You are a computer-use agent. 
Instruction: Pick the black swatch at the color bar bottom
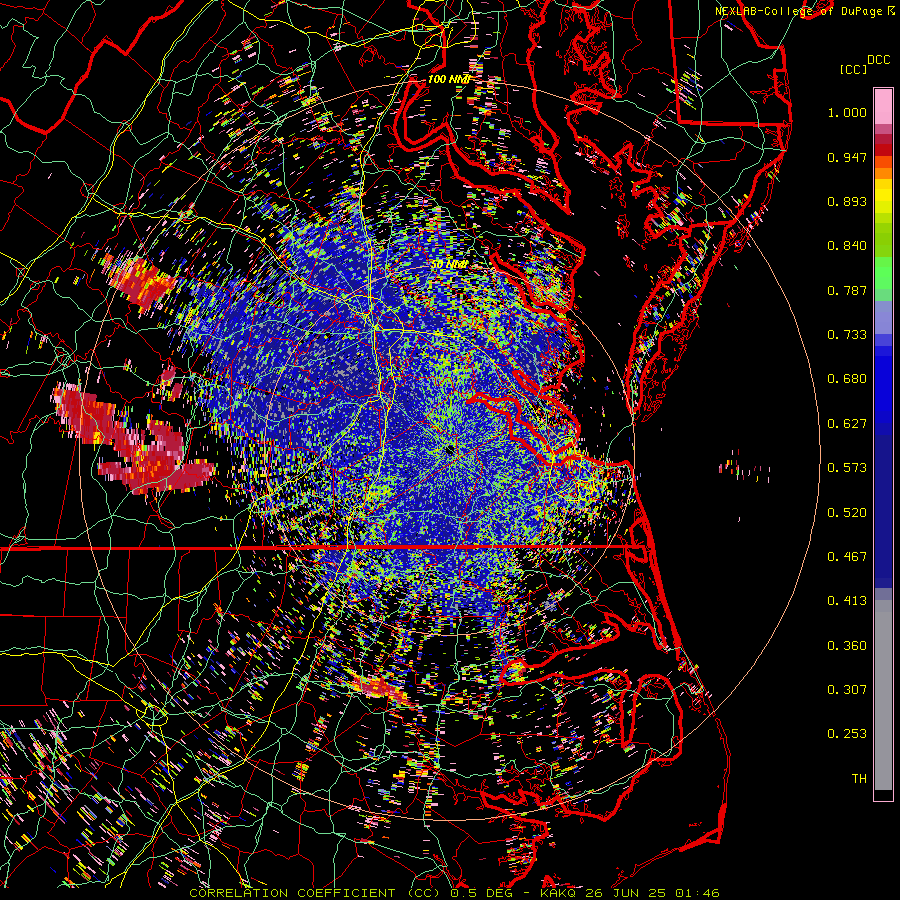click(x=883, y=795)
